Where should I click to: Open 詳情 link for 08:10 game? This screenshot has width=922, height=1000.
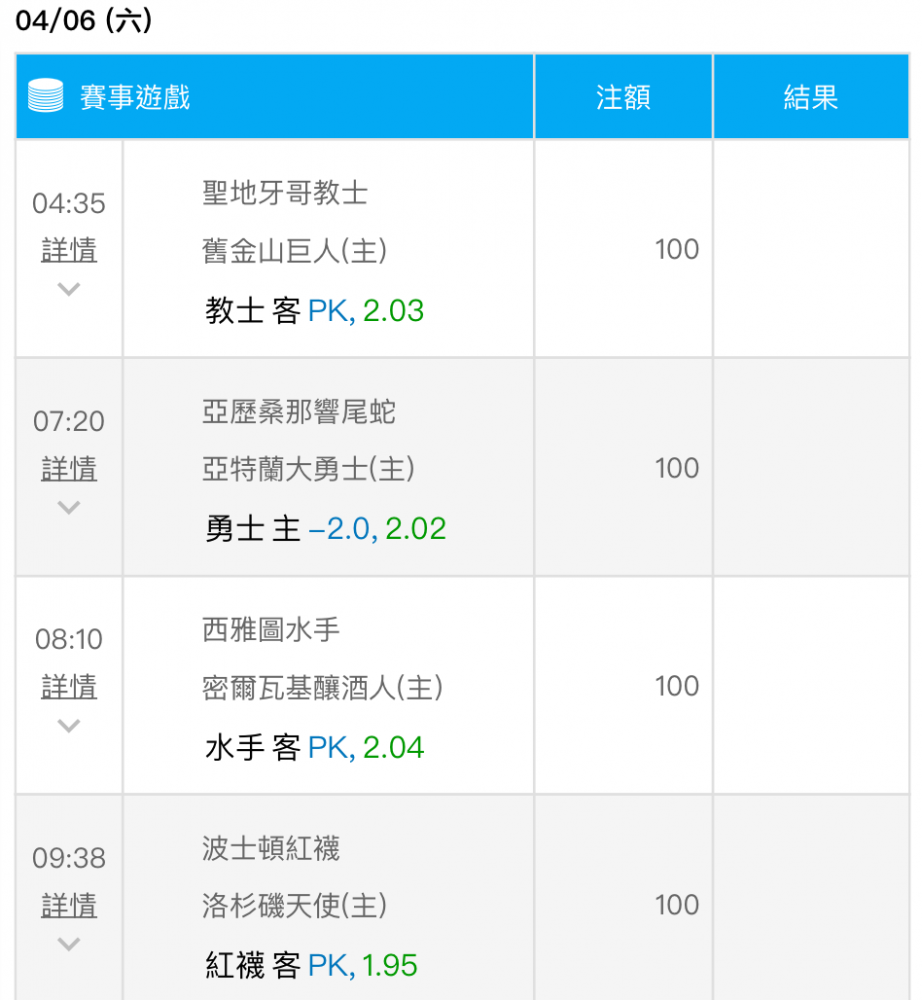click(x=69, y=686)
